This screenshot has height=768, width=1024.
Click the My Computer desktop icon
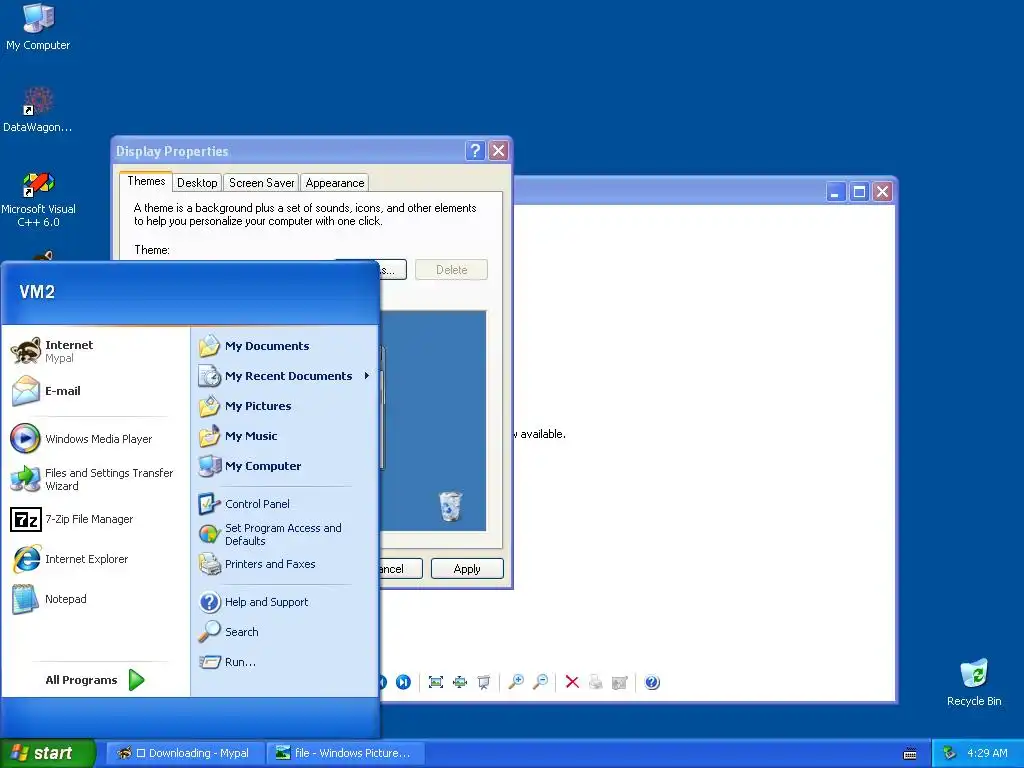(x=38, y=27)
